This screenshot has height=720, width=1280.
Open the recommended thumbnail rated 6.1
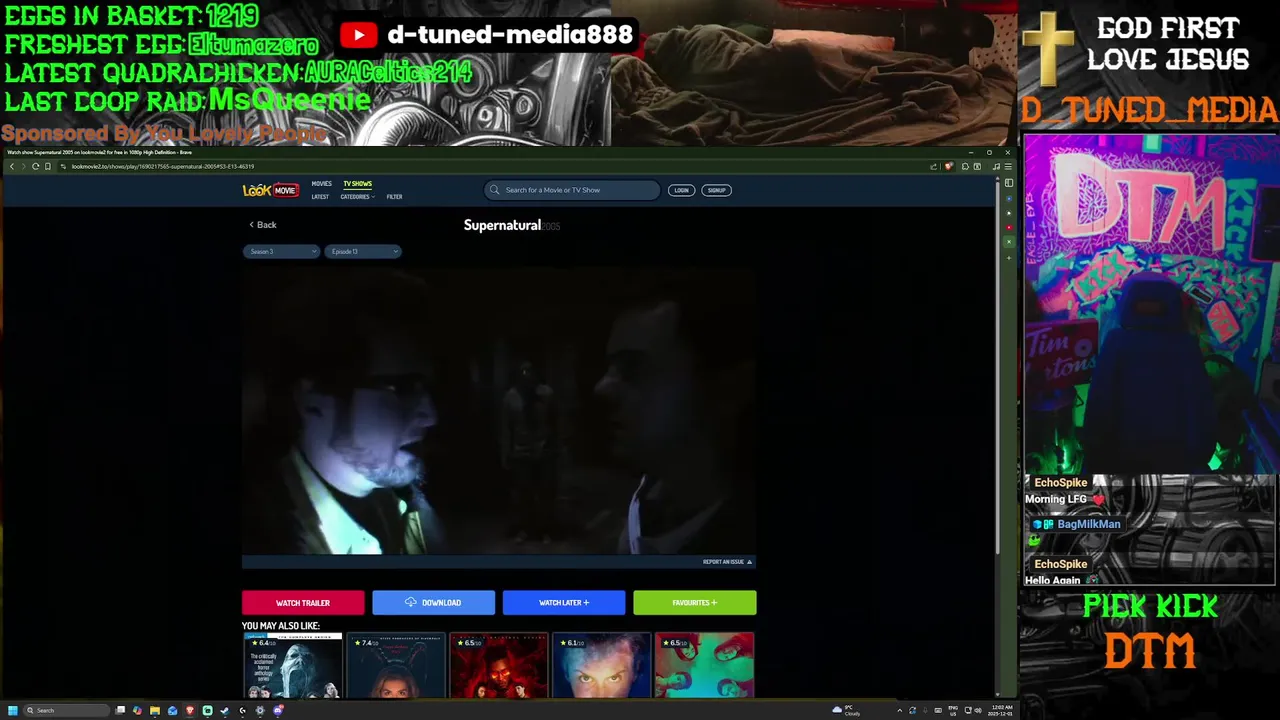coord(601,665)
